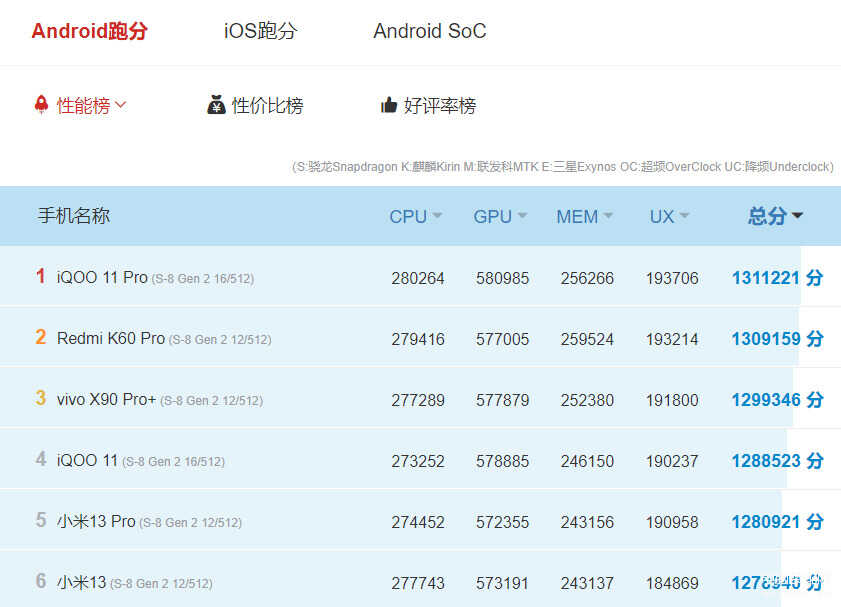Click the 手机名称 column header
The height and width of the screenshot is (607, 841).
pos(74,216)
